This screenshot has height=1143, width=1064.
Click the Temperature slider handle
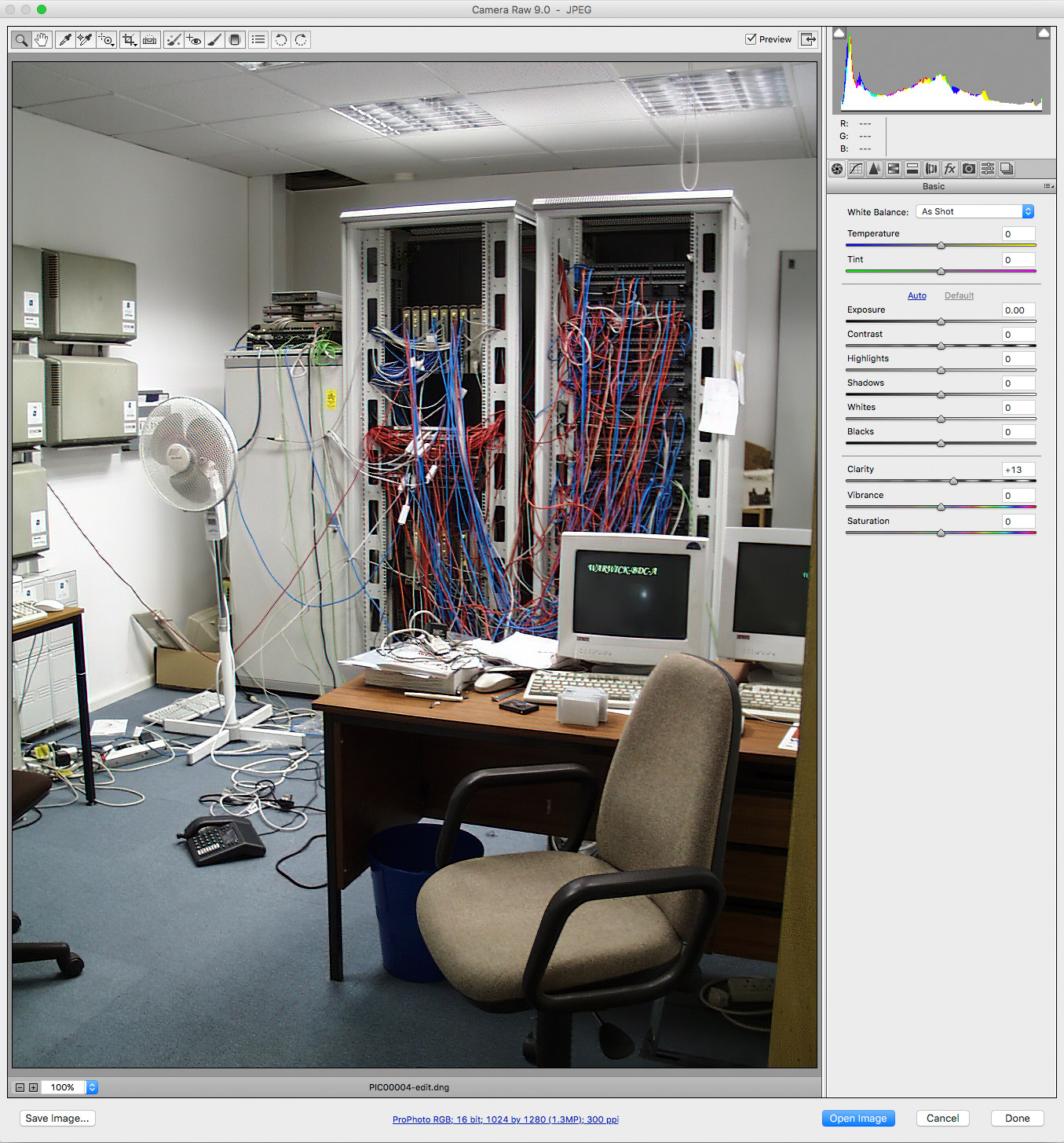pyautogui.click(x=941, y=245)
